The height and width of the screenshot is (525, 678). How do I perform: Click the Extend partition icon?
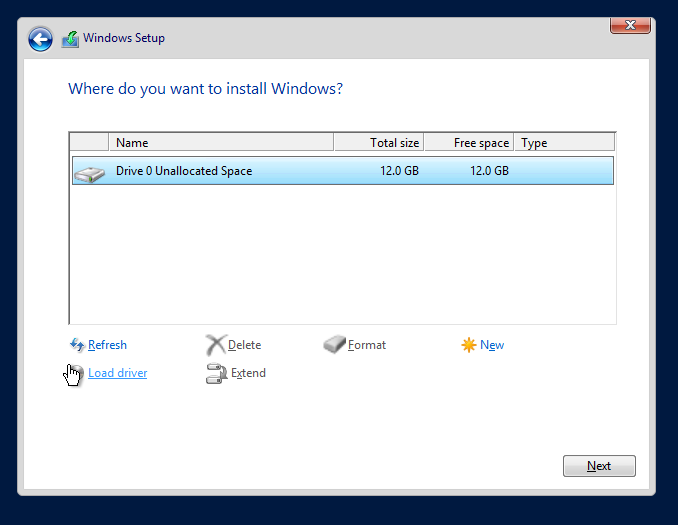(215, 373)
